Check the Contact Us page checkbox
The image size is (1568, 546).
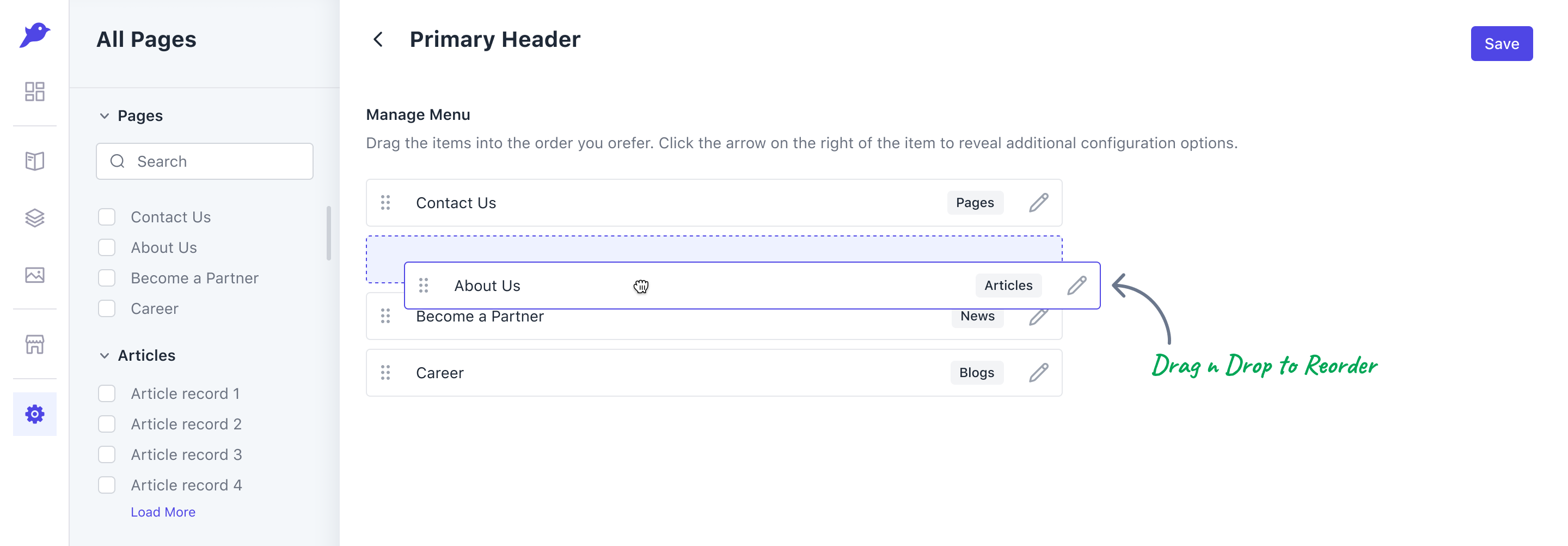click(x=107, y=217)
